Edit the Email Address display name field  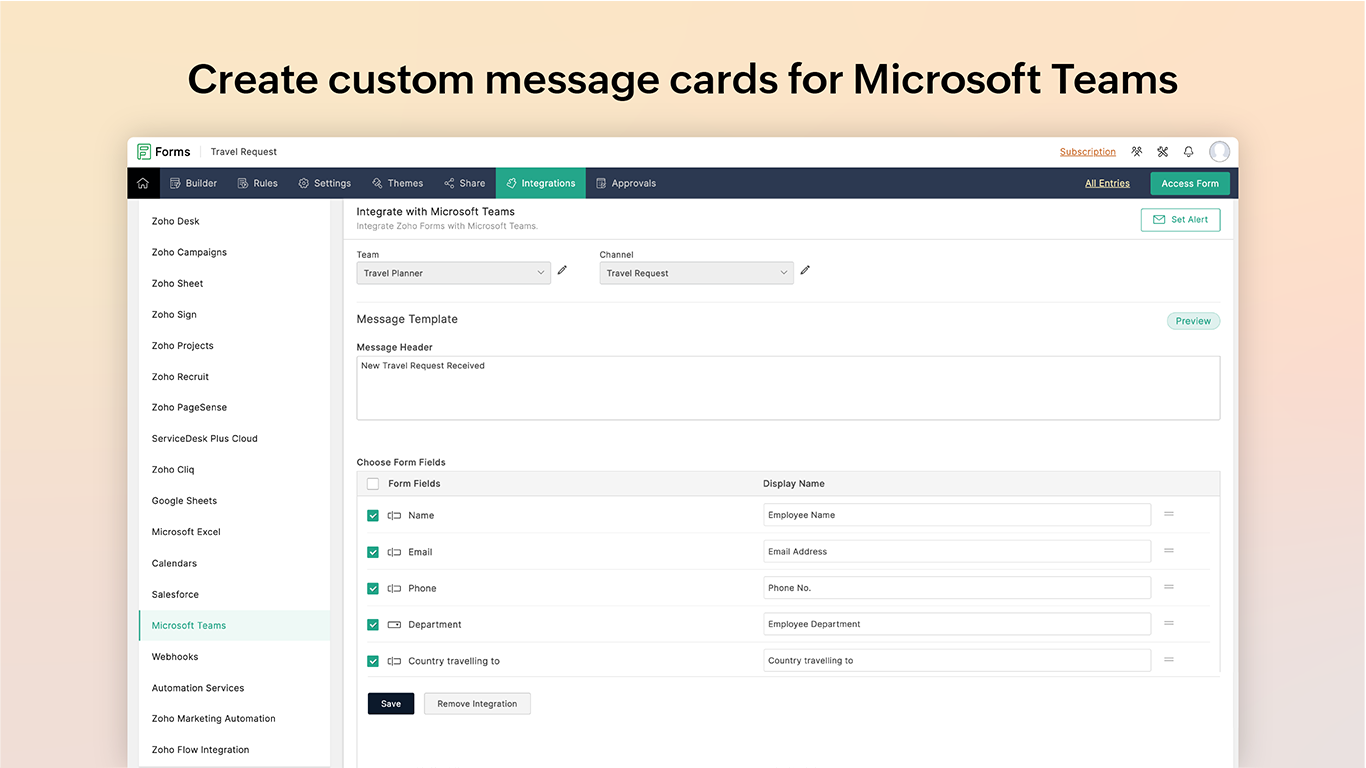click(x=957, y=551)
